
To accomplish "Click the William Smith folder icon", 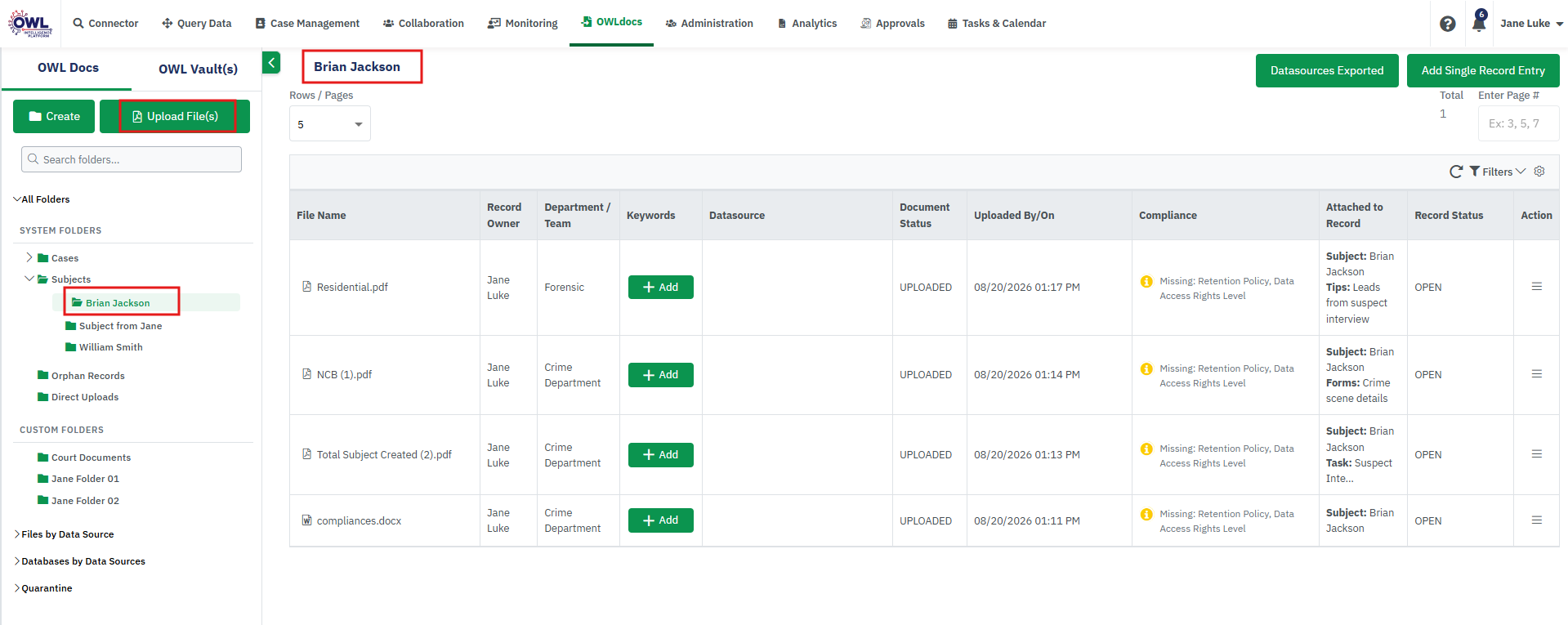I will 71,347.
